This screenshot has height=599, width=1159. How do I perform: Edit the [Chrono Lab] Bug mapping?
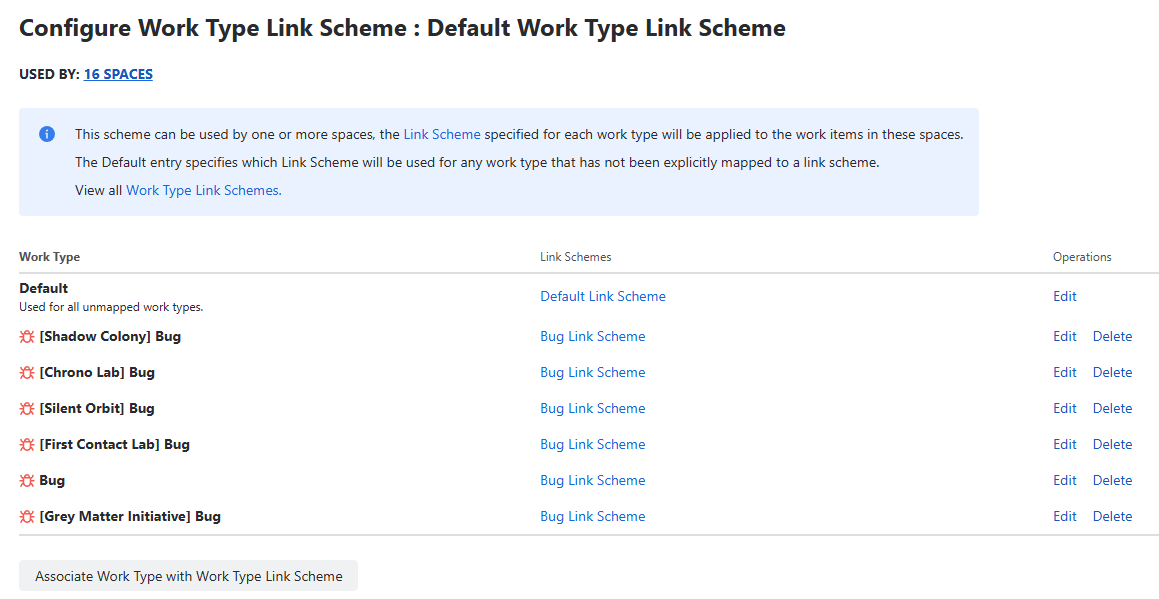[x=1064, y=372]
